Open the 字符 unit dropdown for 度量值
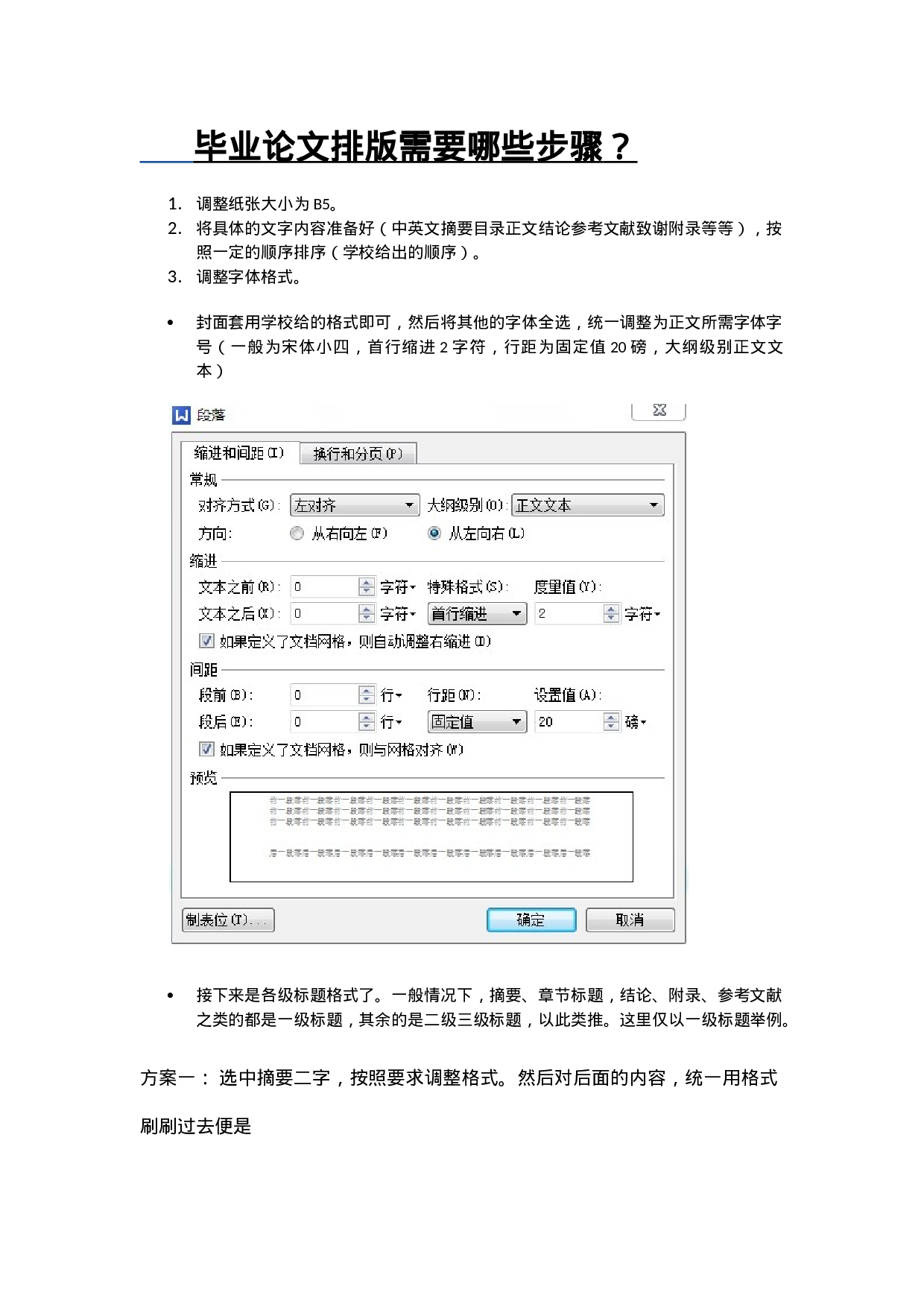 coord(642,614)
